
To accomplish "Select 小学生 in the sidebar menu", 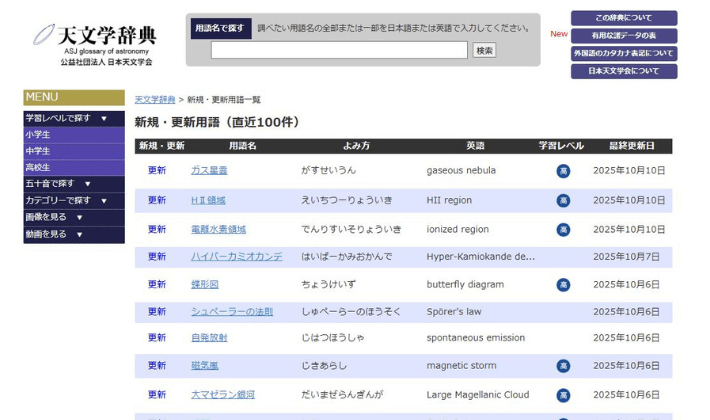I will point(74,135).
